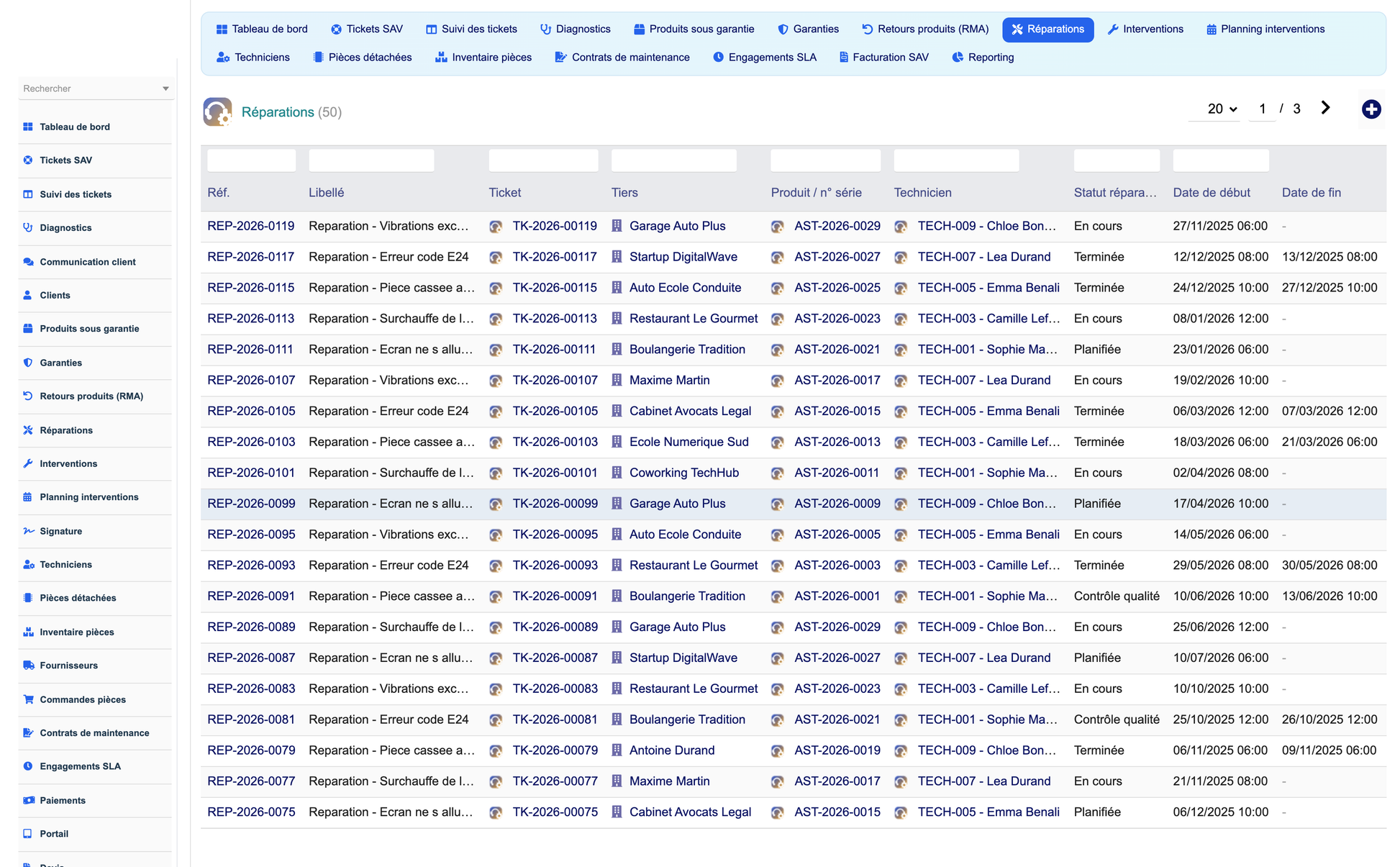
Task: Sort by the Statut répara… column header
Action: 1114,192
